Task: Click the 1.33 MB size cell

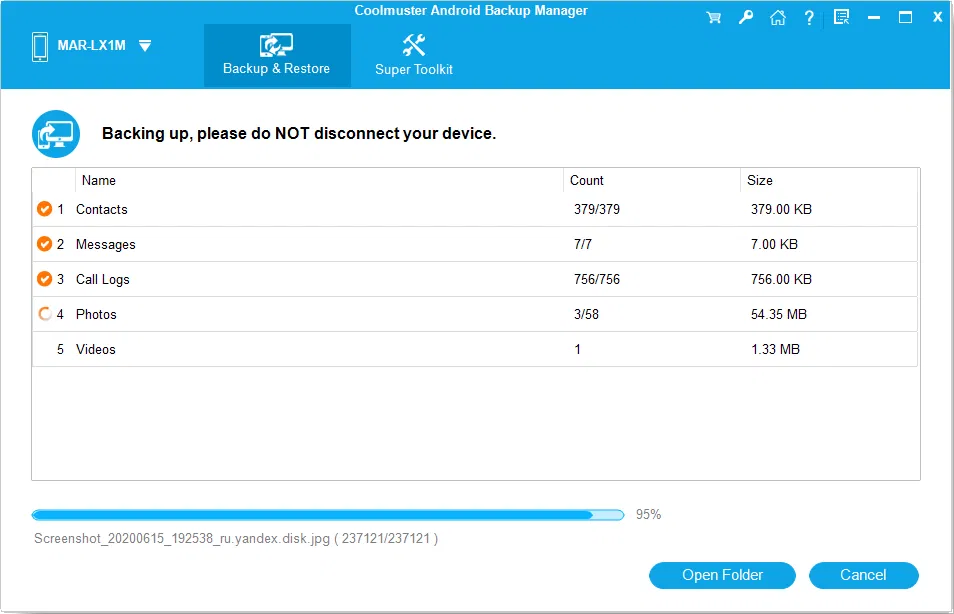Action: pyautogui.click(x=775, y=349)
